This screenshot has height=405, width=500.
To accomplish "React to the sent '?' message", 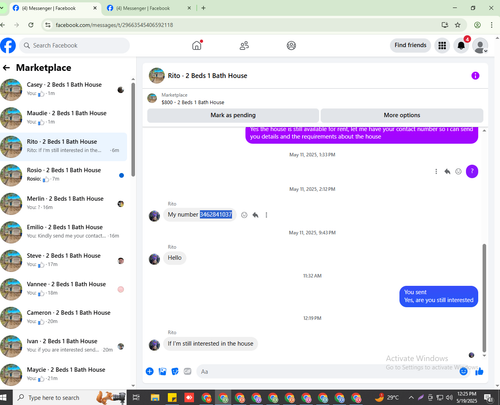I will (x=458, y=171).
